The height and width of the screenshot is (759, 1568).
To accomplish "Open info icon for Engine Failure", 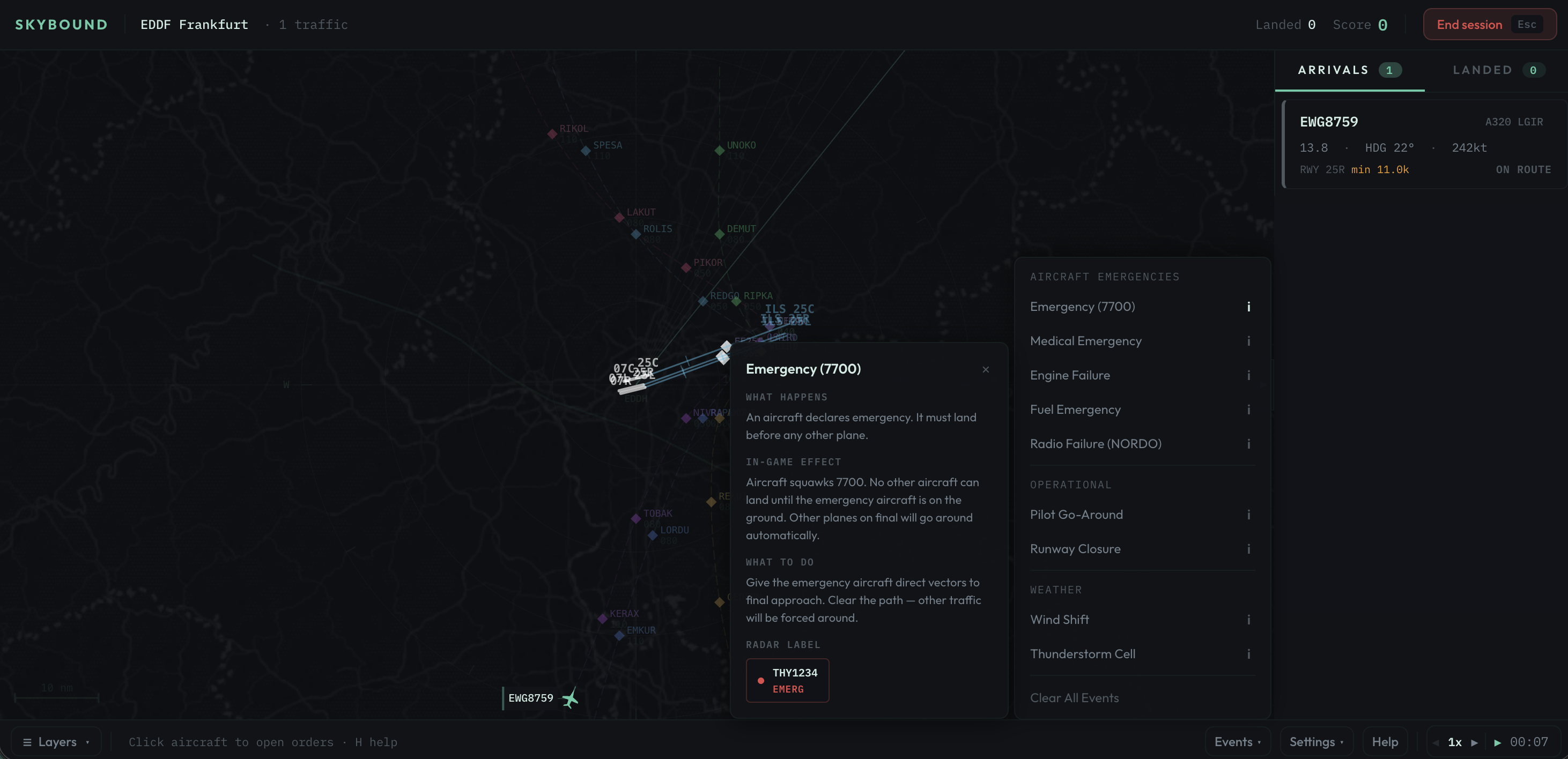I will [x=1248, y=376].
